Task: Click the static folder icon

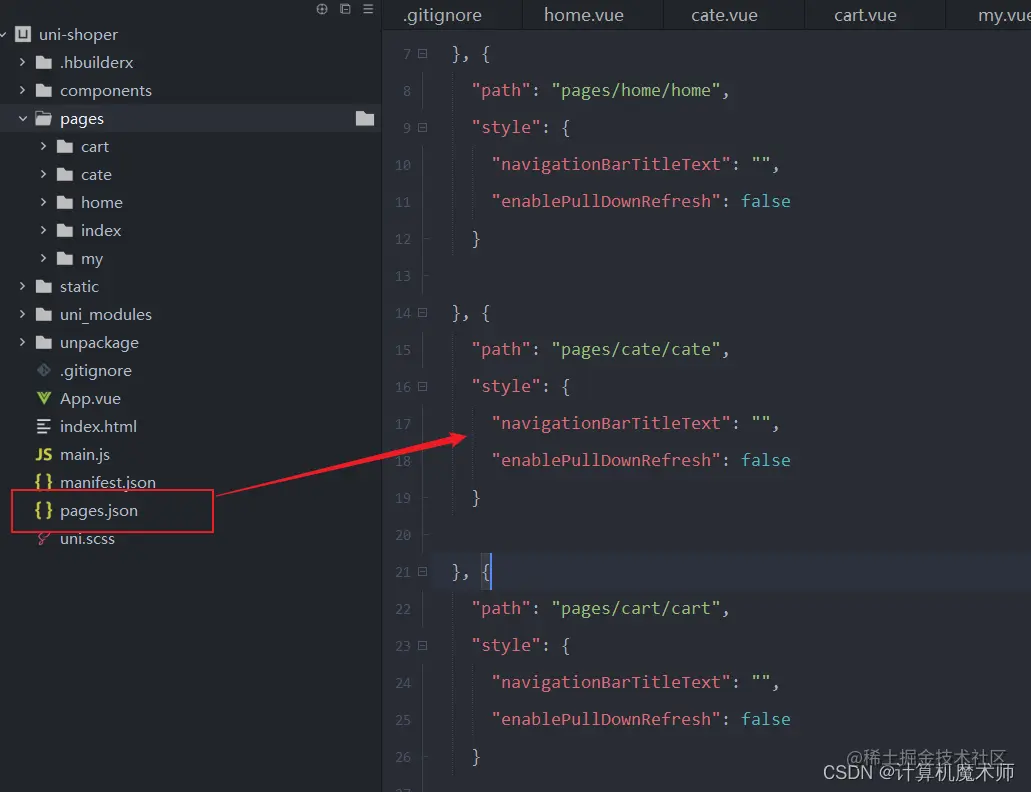Action: coord(44,287)
